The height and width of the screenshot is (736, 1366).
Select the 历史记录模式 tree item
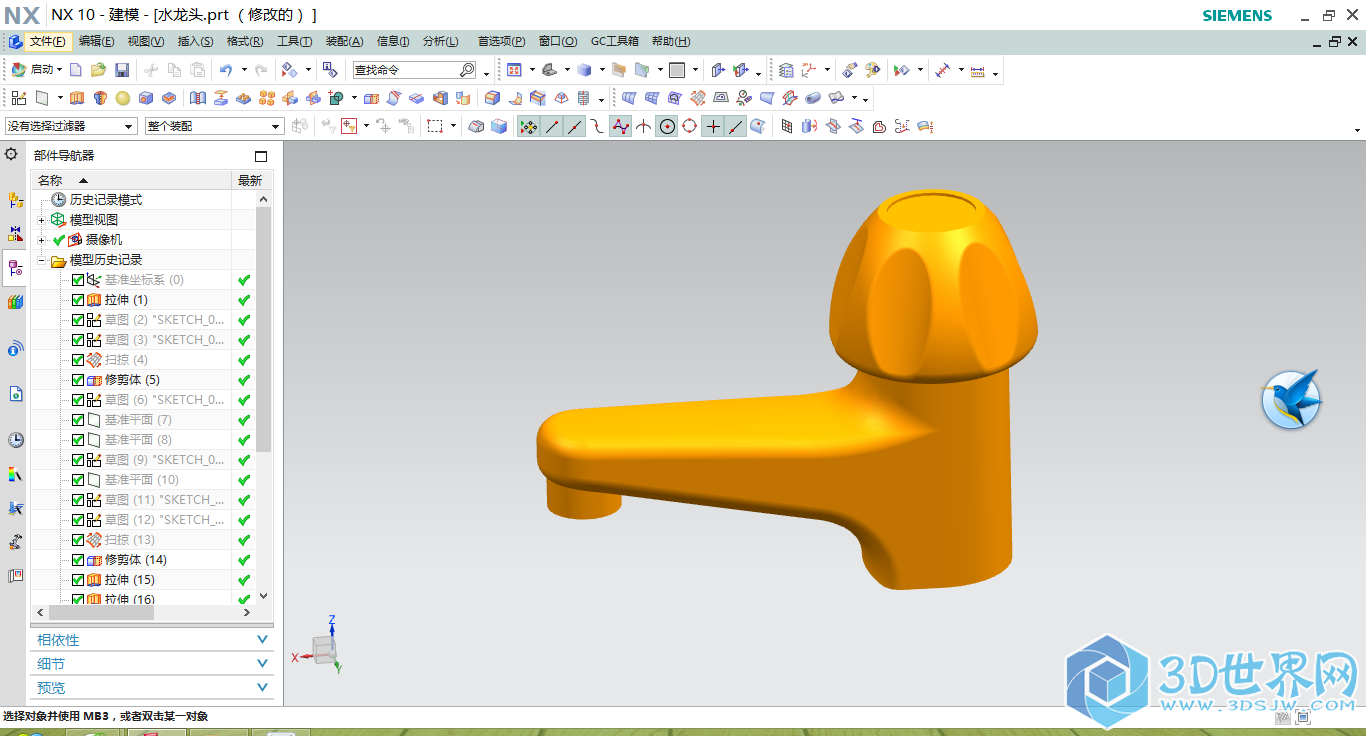pyautogui.click(x=106, y=200)
